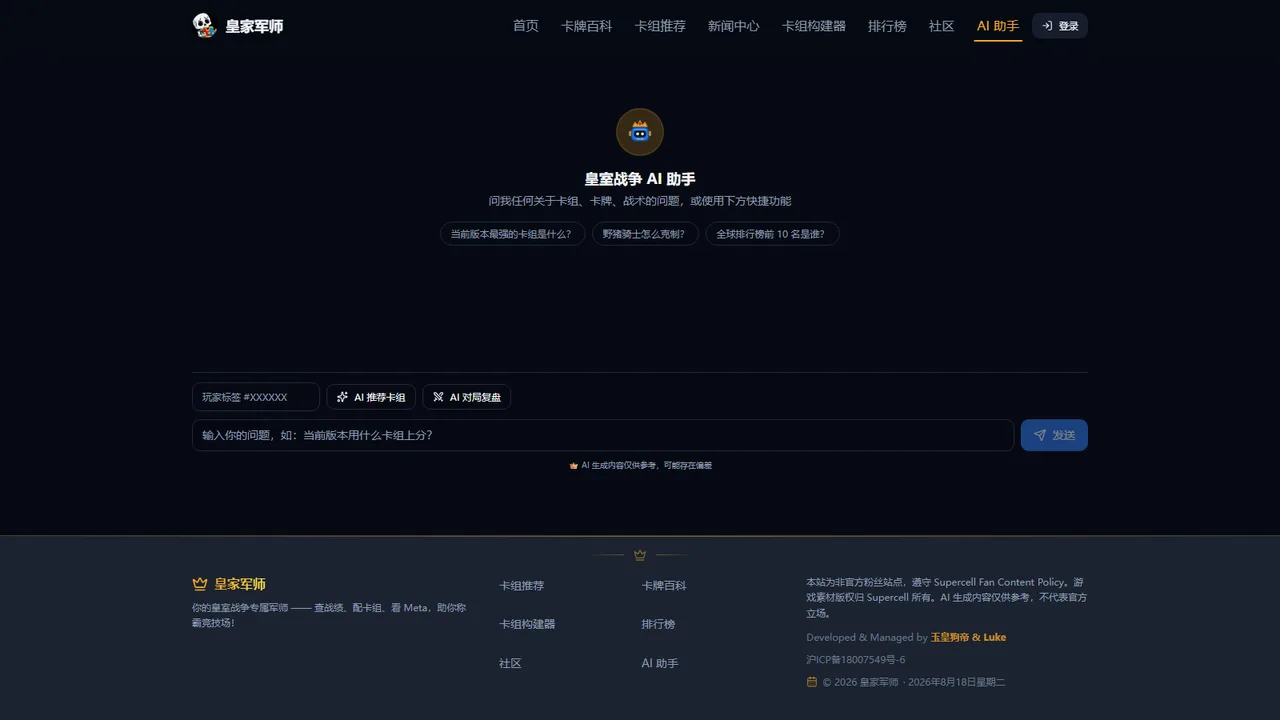Click the footer notice mentioning Supercell Fan Content Policy
1280x720 pixels.
point(946,598)
